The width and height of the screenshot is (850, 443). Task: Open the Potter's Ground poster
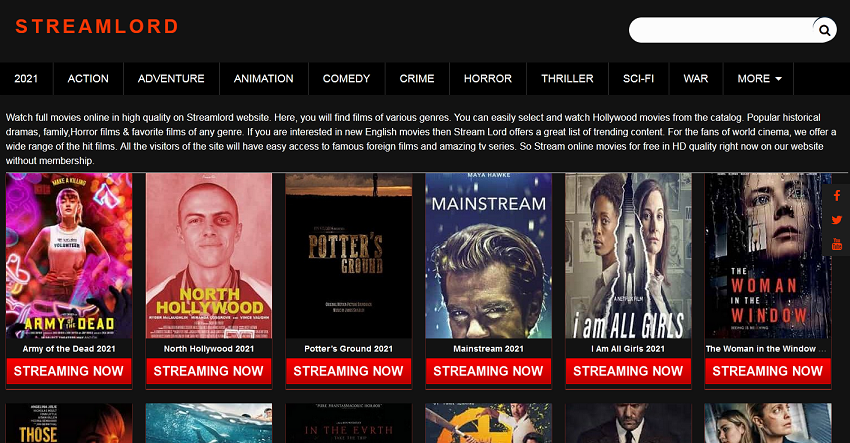349,255
